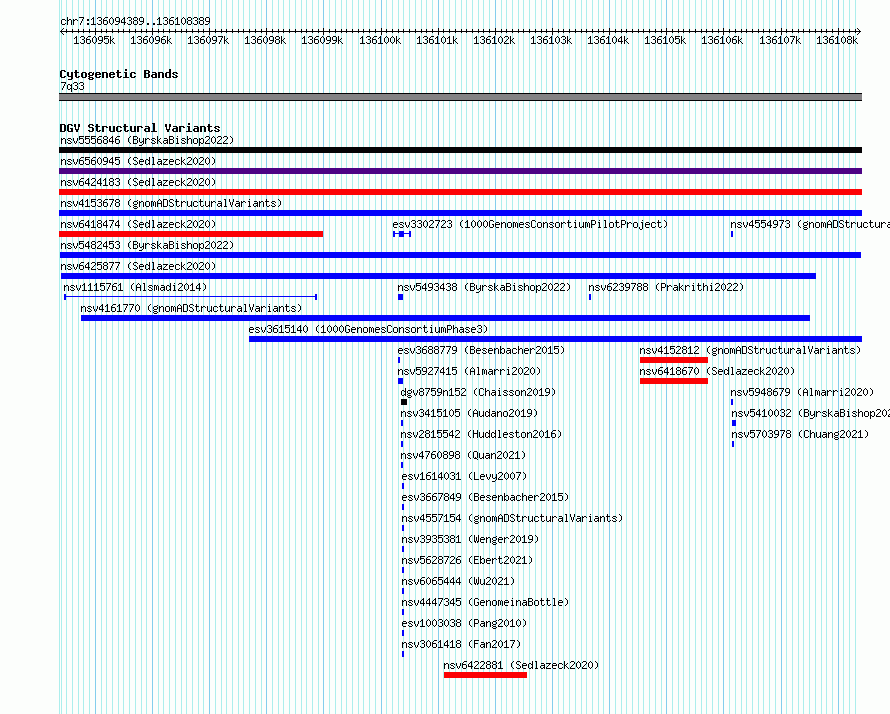The image size is (890, 714).
Task: Open esv3302723 (1000GenomesConsortiumPilotProject) label
Action: [530, 224]
